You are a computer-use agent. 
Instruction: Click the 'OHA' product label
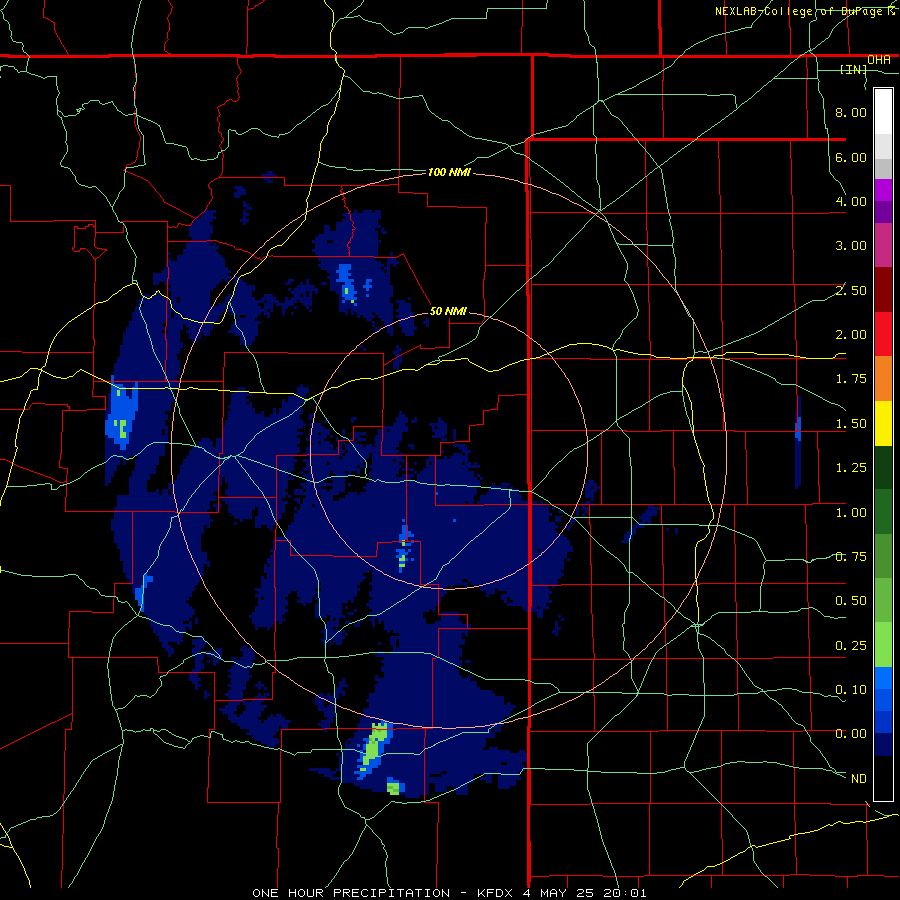click(x=879, y=60)
